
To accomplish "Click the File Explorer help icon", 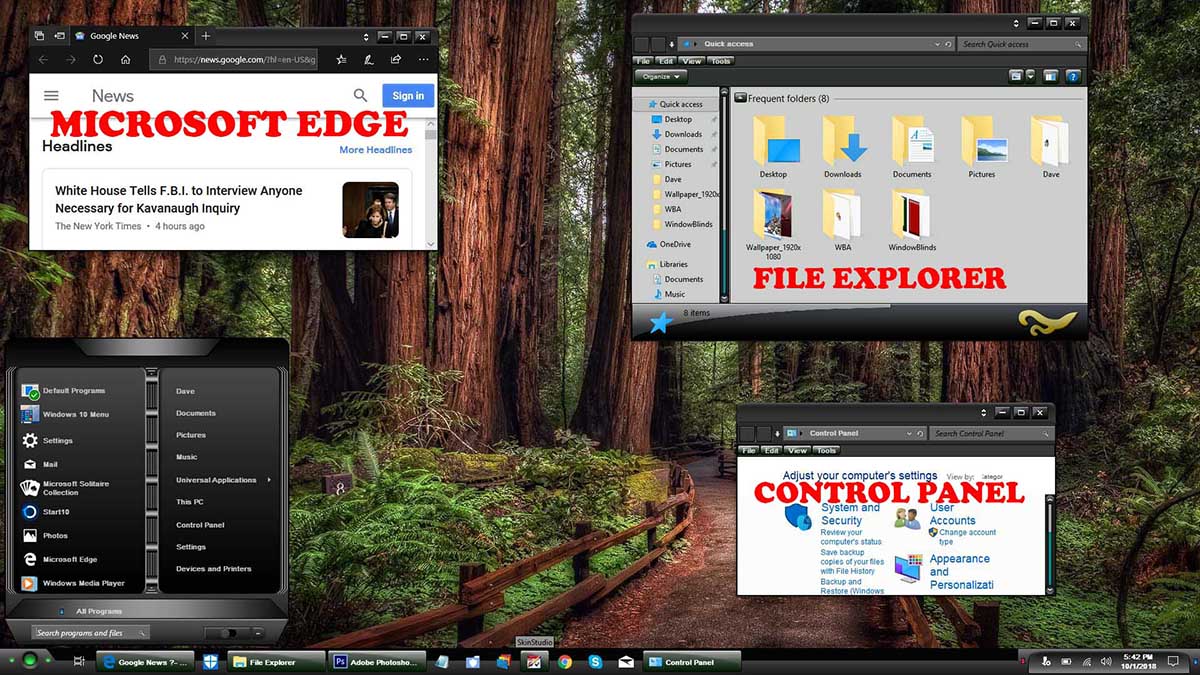I will [x=1073, y=76].
